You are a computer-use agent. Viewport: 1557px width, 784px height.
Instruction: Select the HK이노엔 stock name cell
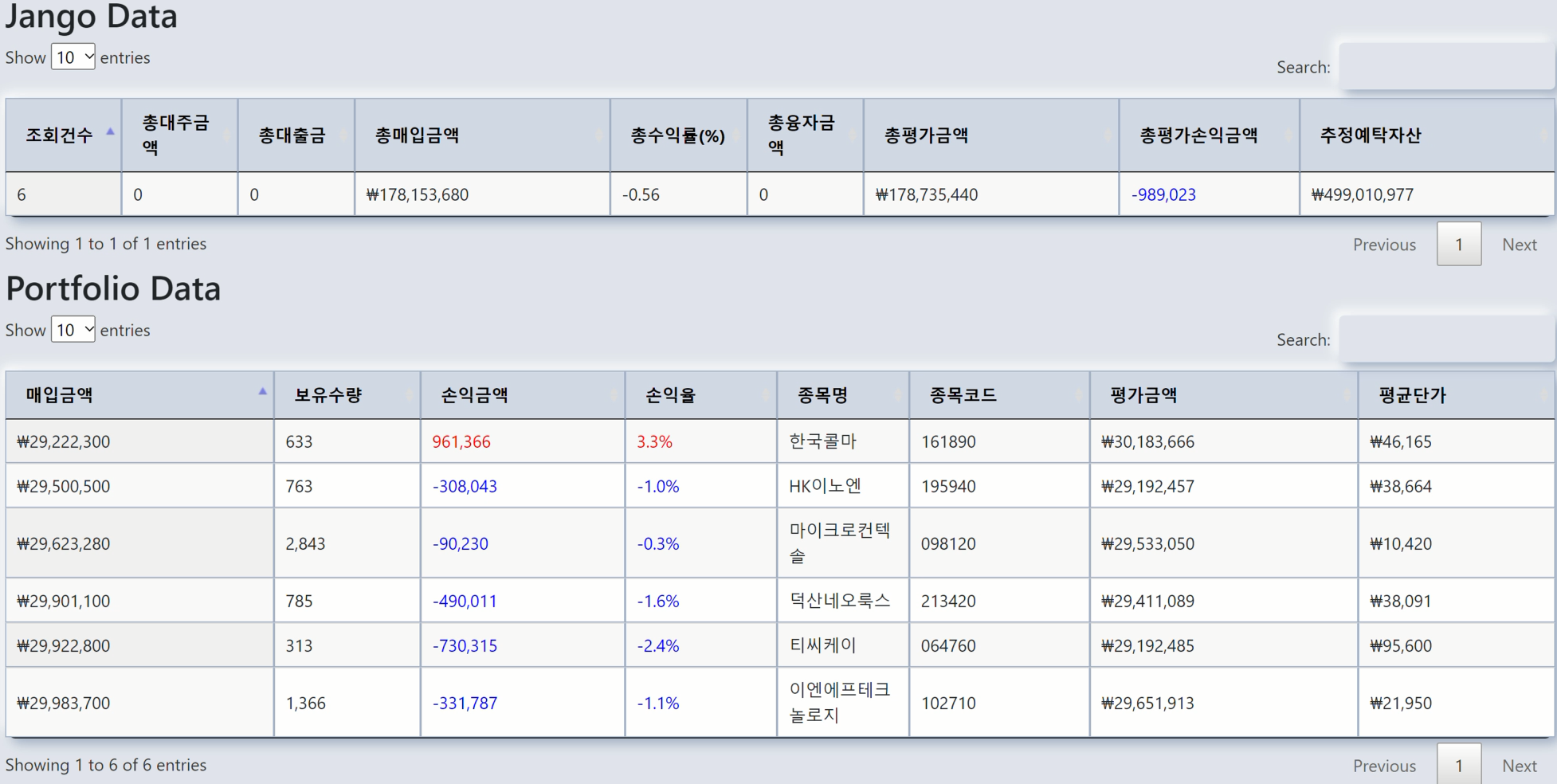pos(843,486)
